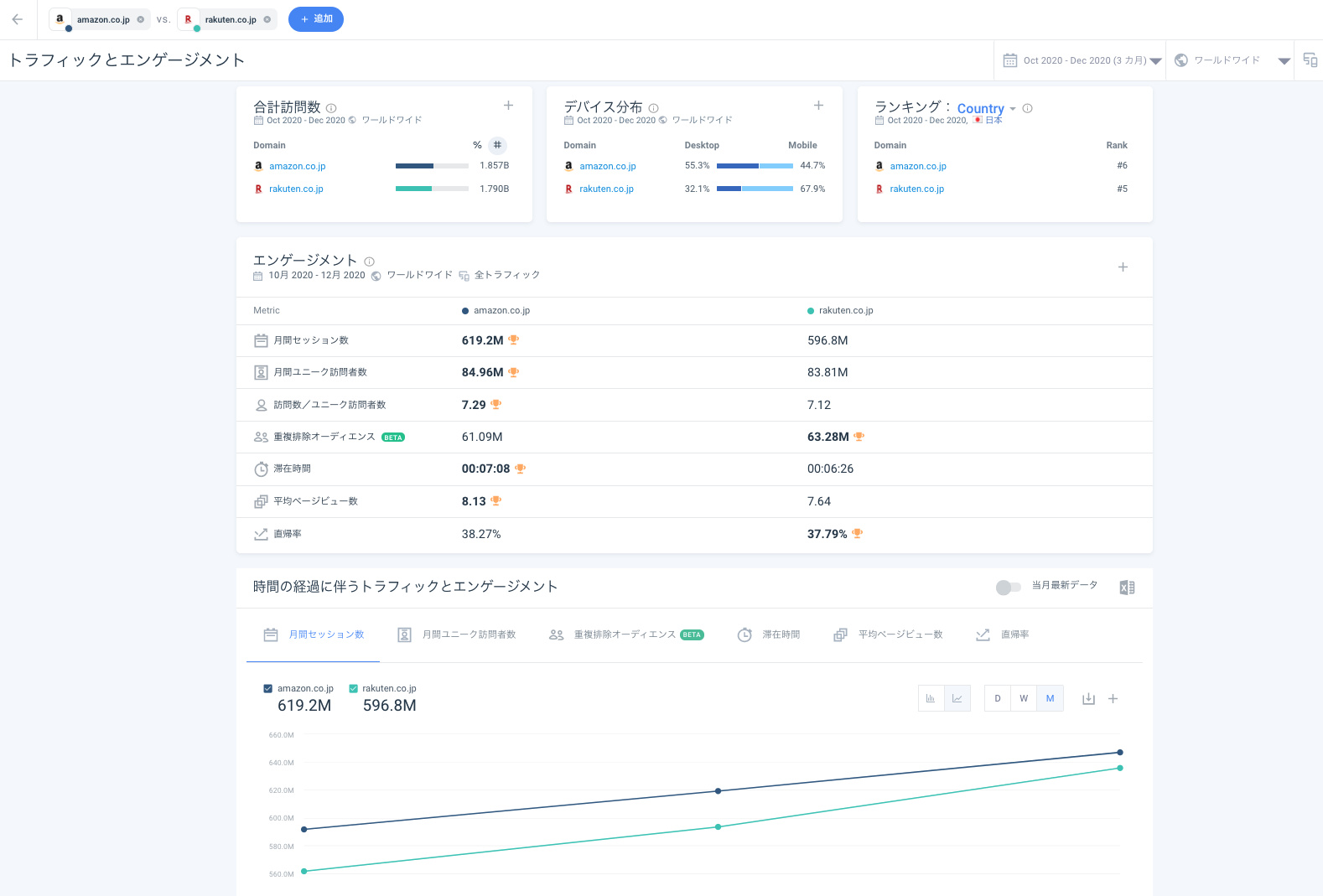Image resolution: width=1323 pixels, height=896 pixels.
Task: Click the 滞在時間 value 00:07:08 for Amazon
Action: coord(485,469)
